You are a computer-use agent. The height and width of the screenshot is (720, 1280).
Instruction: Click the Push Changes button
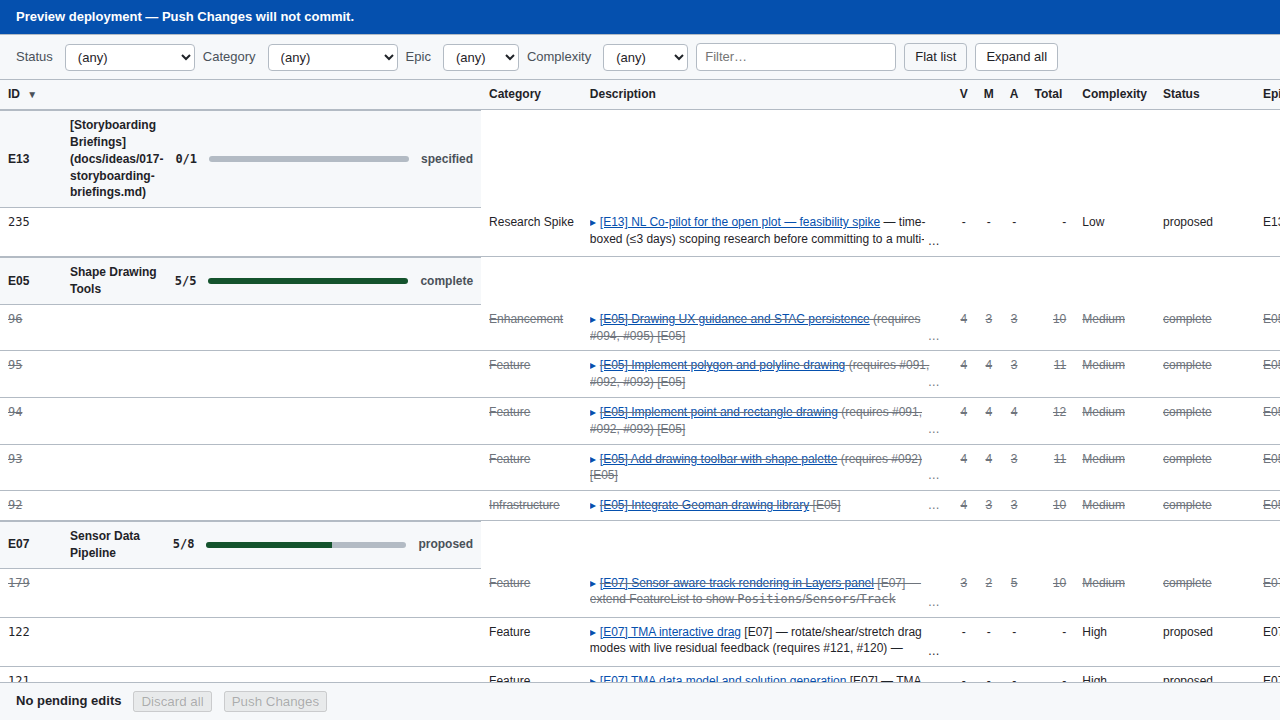[275, 701]
